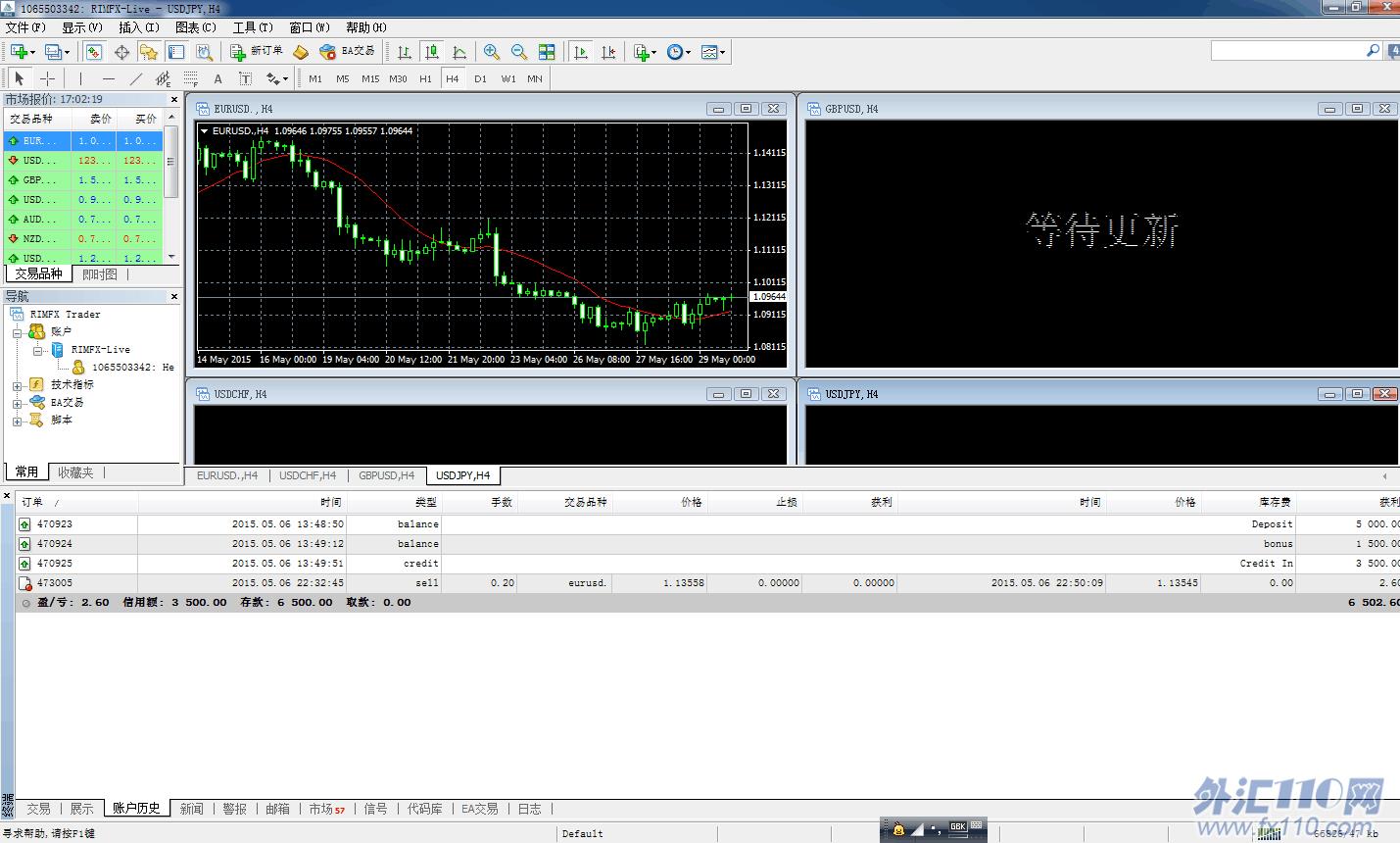Switch to the 新闻 terminal tab
Screen dimensions: 1400x843
(191, 809)
